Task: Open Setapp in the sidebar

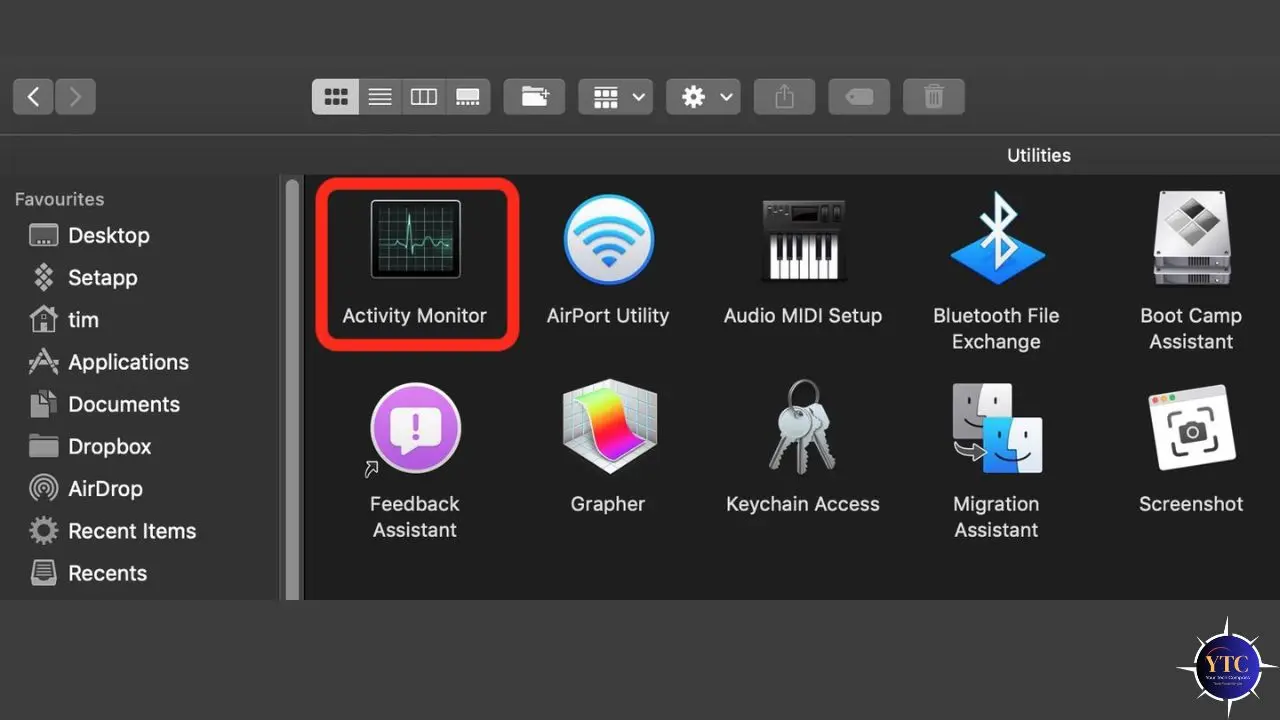Action: point(84,278)
